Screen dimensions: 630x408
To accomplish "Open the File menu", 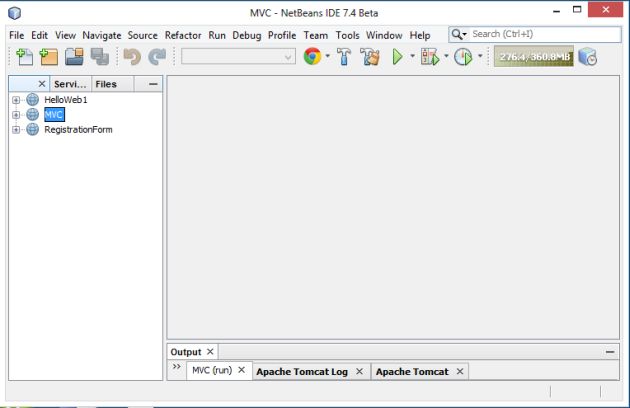I will coord(16,35).
